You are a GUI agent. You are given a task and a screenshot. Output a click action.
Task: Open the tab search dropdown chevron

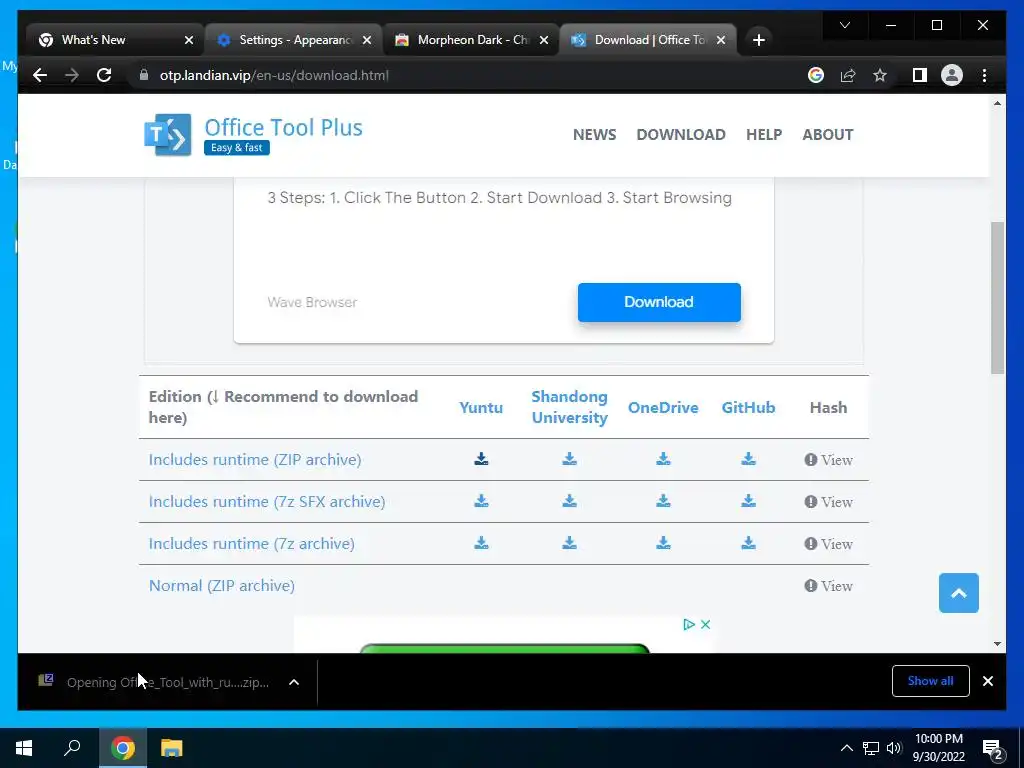point(845,25)
